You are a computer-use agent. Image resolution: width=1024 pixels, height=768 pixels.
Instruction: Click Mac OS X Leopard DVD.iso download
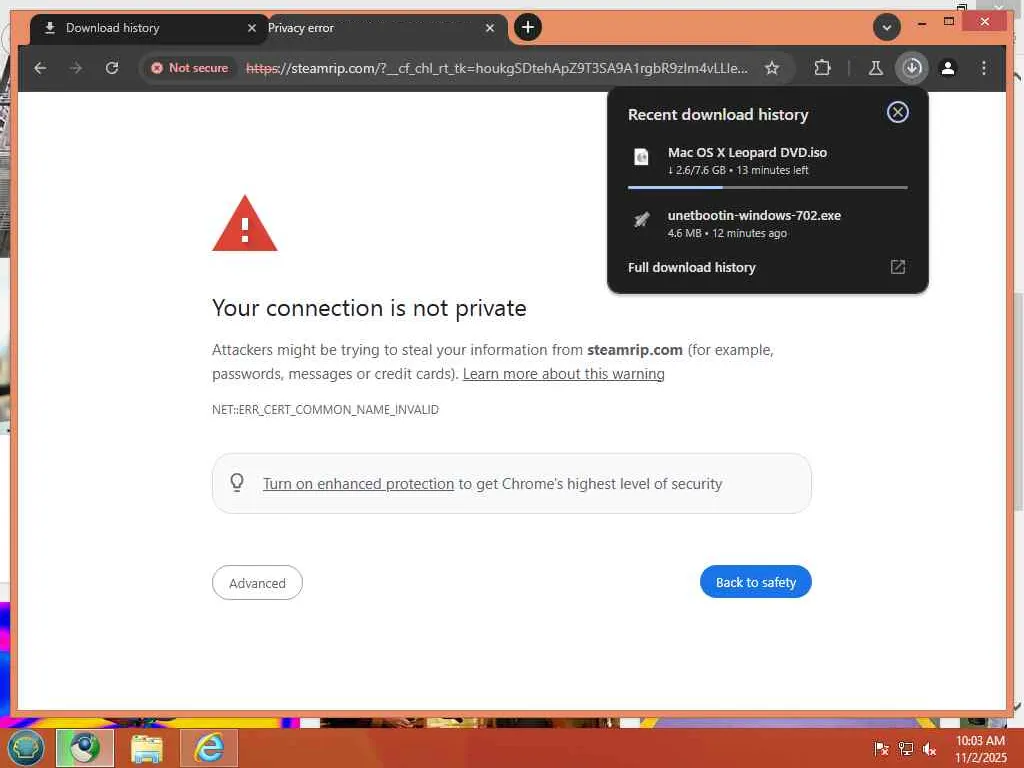767,161
